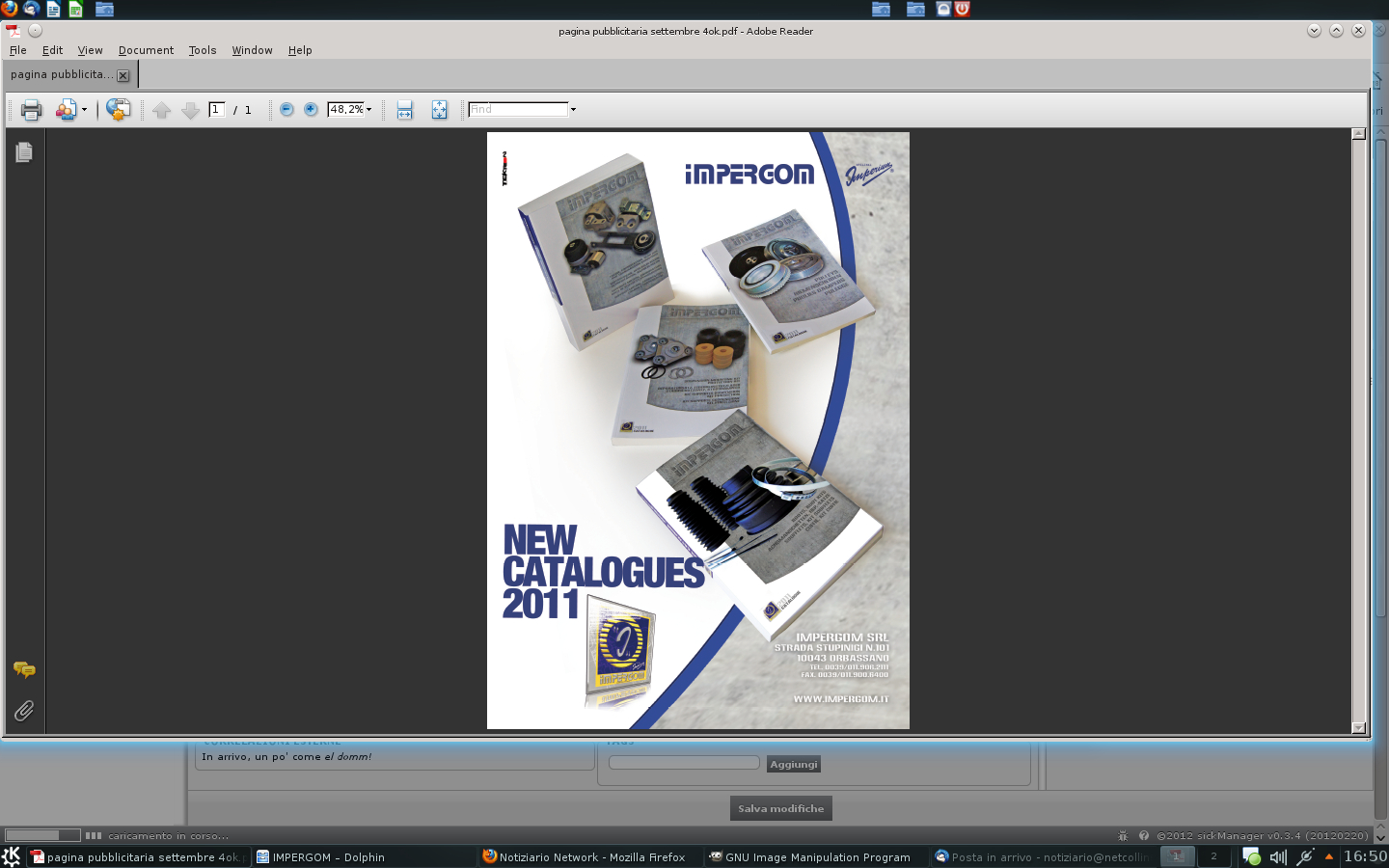Open the Help menu
Screen dimensions: 1389x868
pyautogui.click(x=300, y=50)
